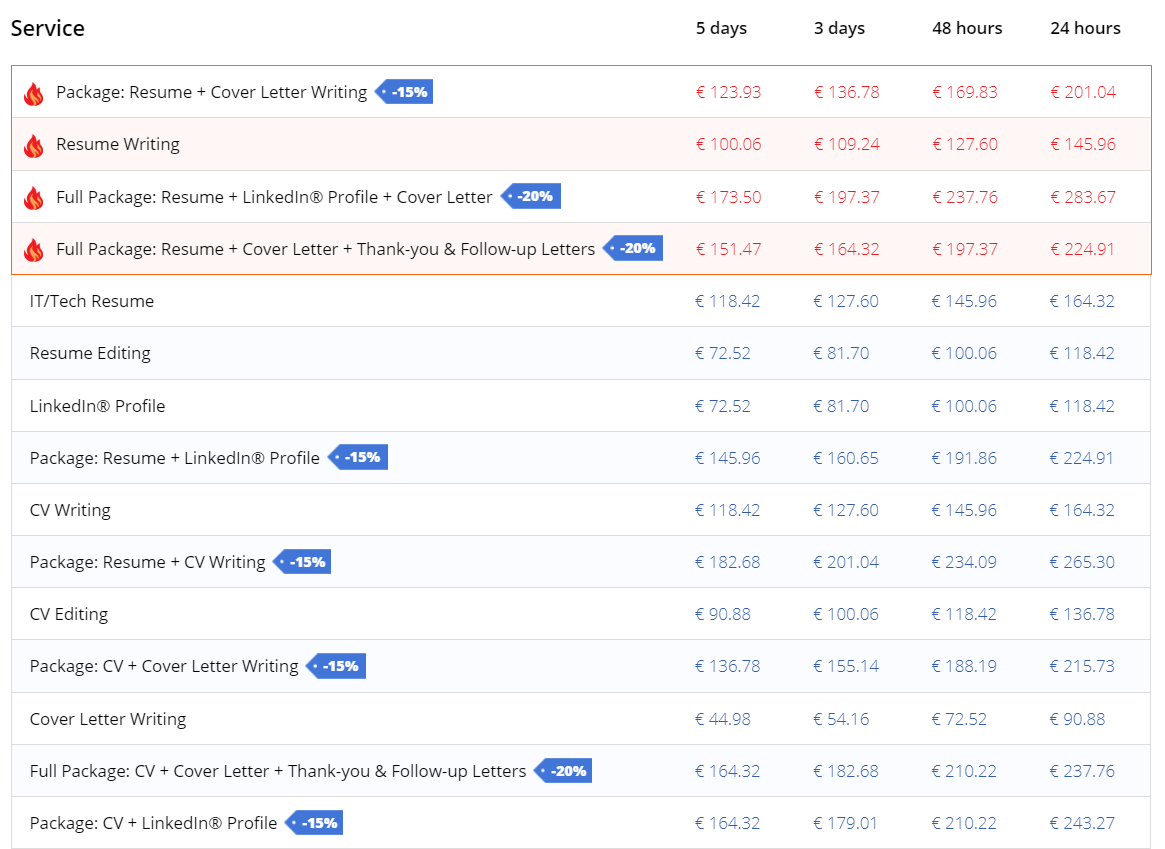Choose € 201.04 24-hour price for Resume + Cover Letter package

tap(1083, 92)
